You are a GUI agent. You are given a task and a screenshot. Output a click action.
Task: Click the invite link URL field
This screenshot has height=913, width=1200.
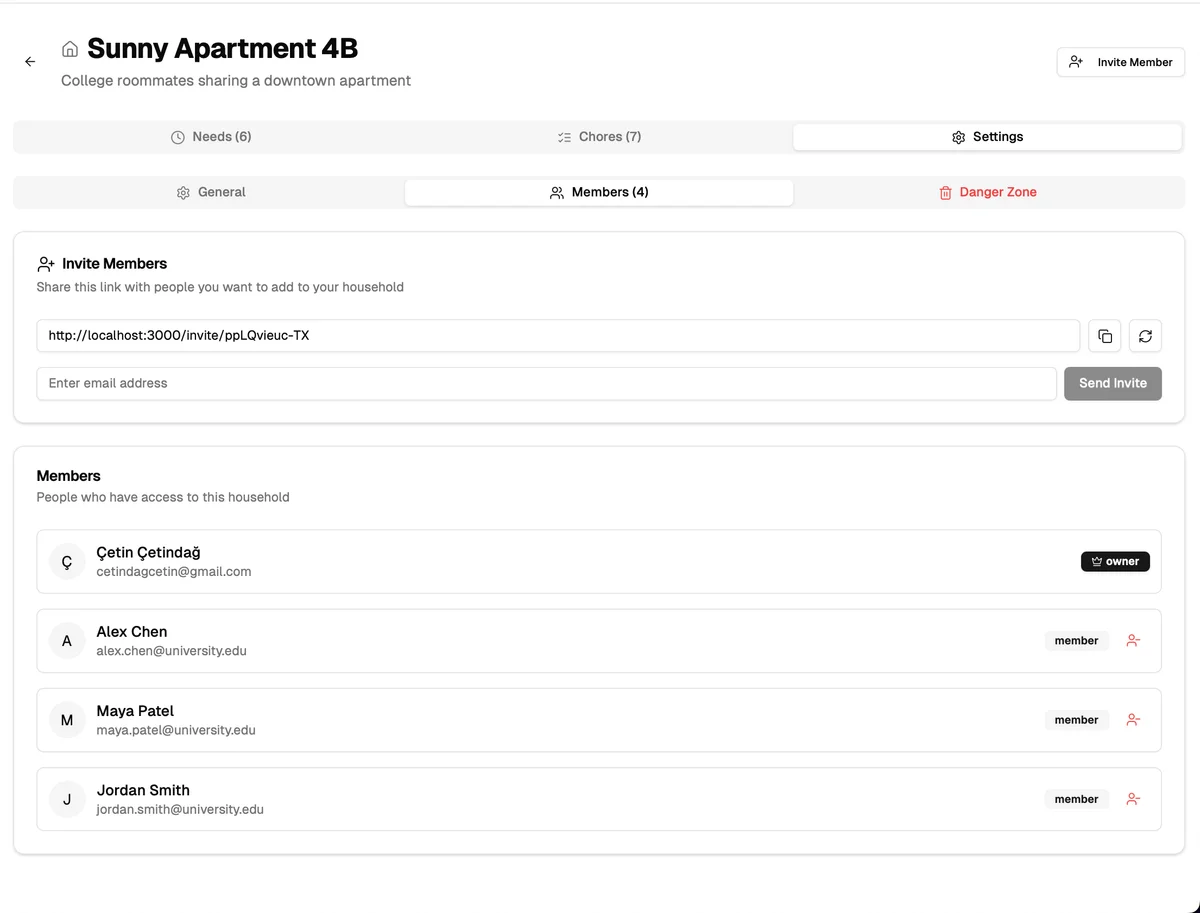click(x=558, y=336)
